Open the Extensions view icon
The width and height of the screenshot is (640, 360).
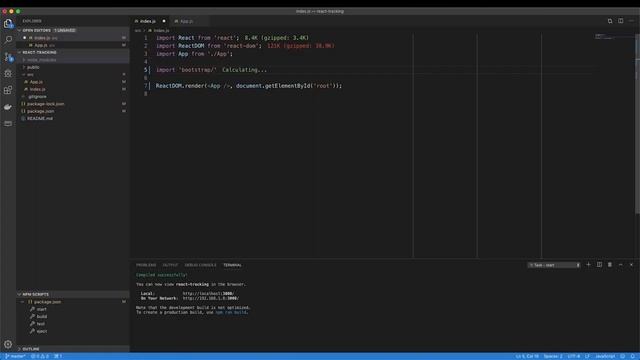(8, 90)
